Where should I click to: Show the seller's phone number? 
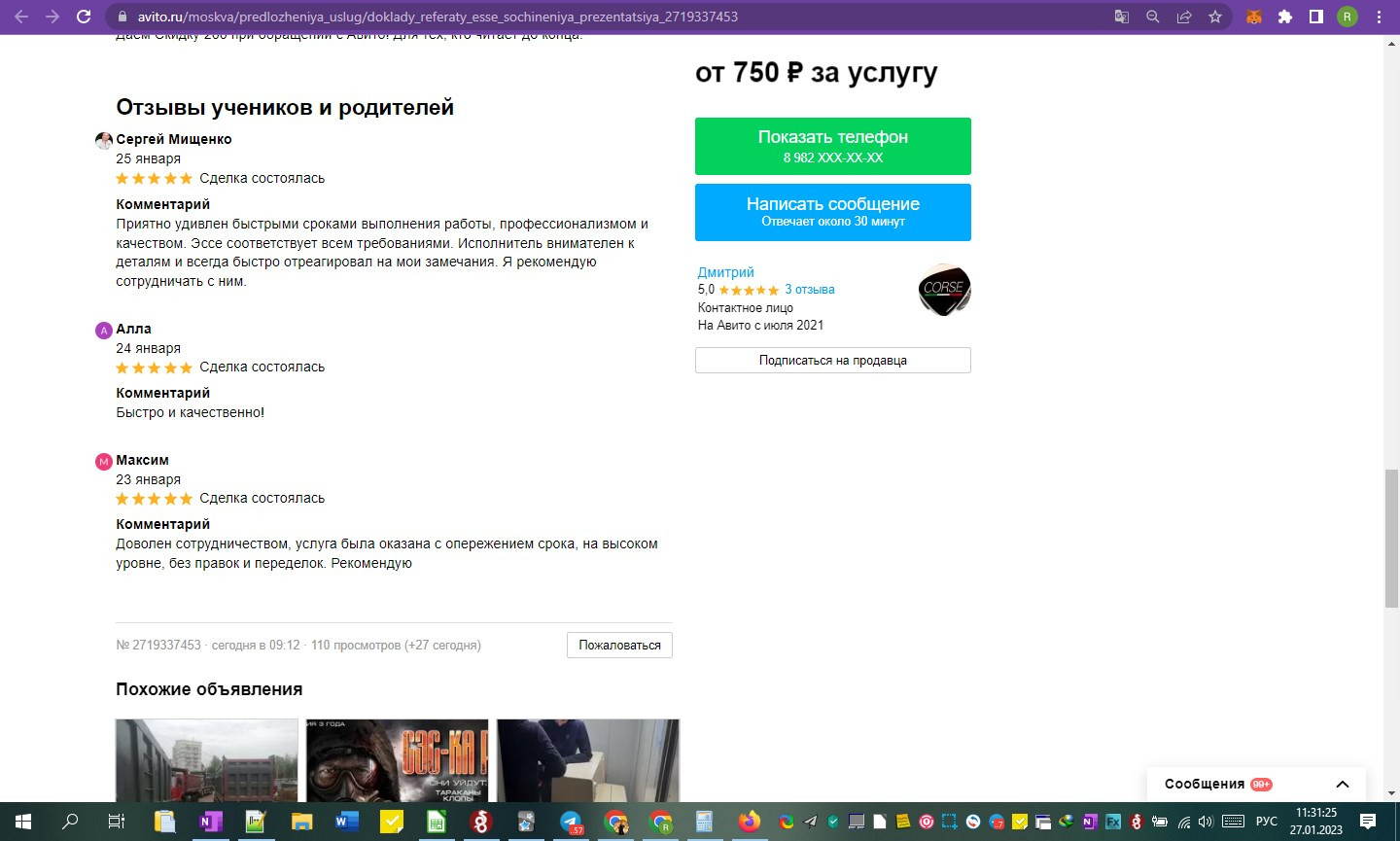[x=833, y=146]
